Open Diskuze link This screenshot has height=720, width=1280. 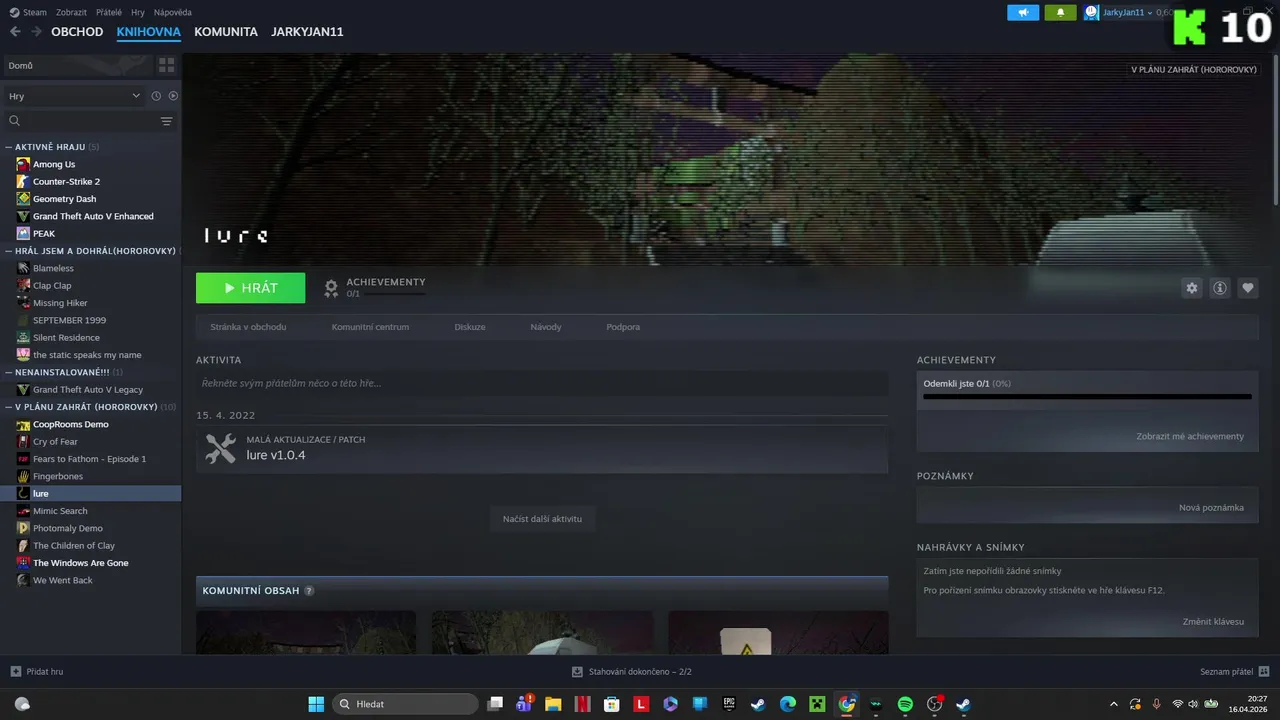pyautogui.click(x=470, y=327)
